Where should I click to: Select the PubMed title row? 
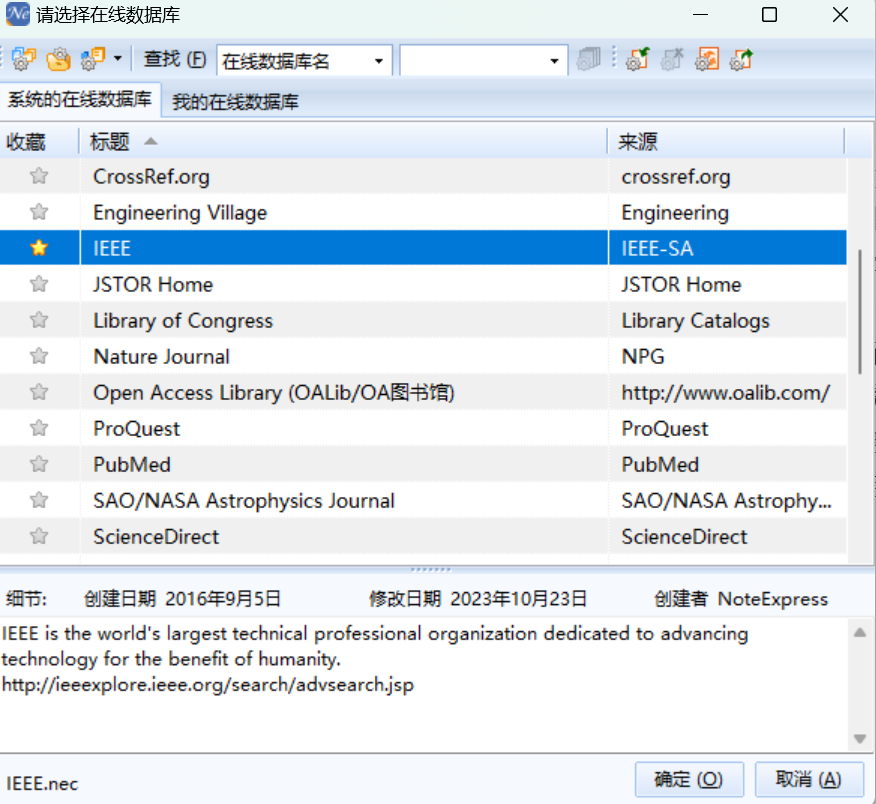point(344,464)
